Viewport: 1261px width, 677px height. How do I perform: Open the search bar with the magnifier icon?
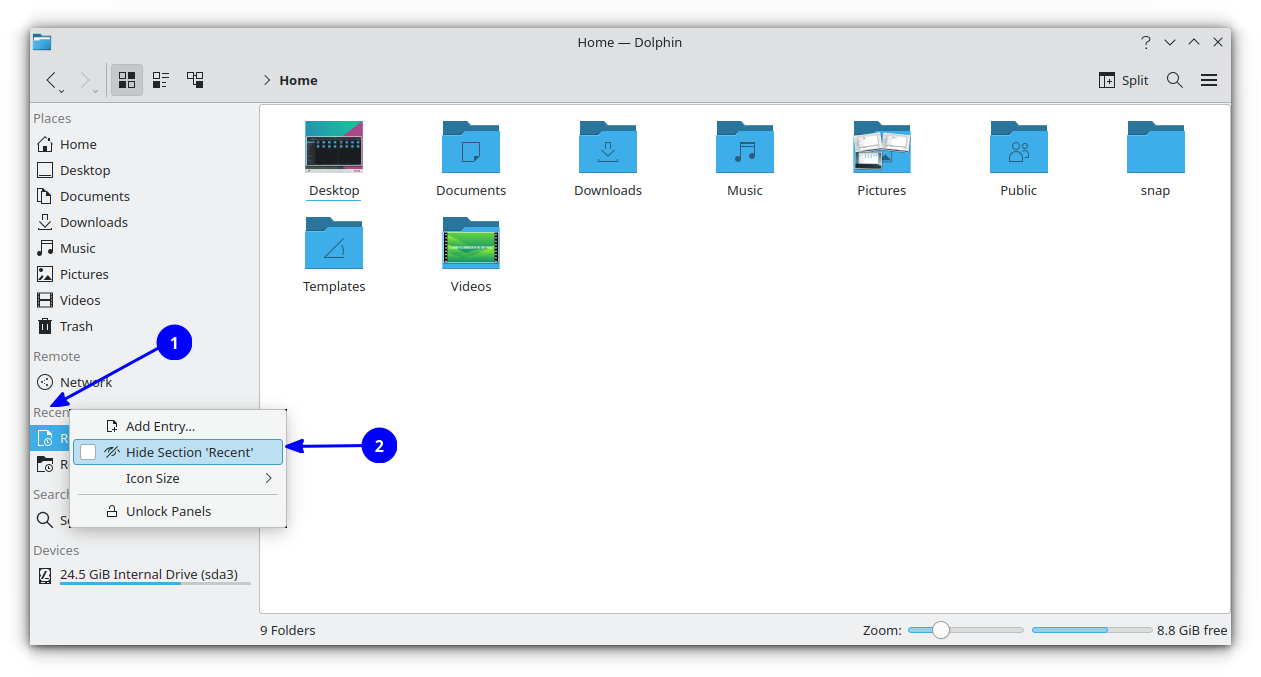[1174, 80]
